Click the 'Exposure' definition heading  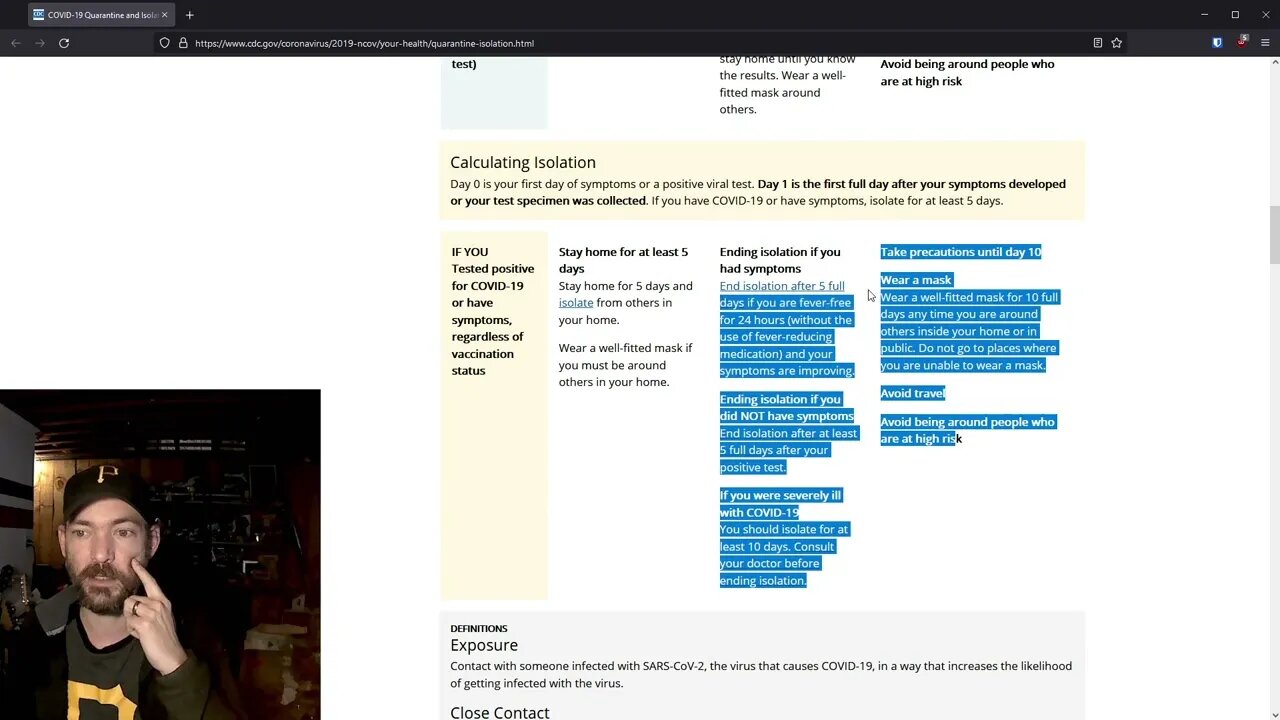coord(484,645)
